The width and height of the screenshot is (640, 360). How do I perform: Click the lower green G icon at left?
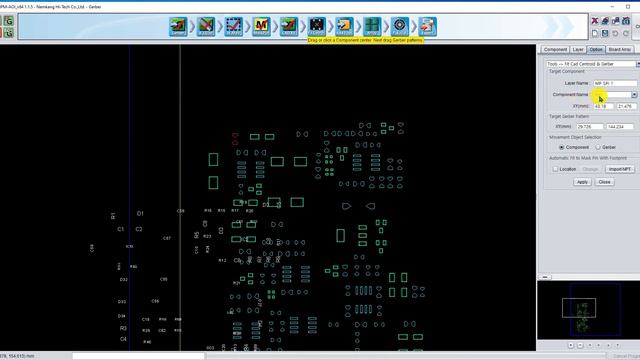click(x=9, y=33)
